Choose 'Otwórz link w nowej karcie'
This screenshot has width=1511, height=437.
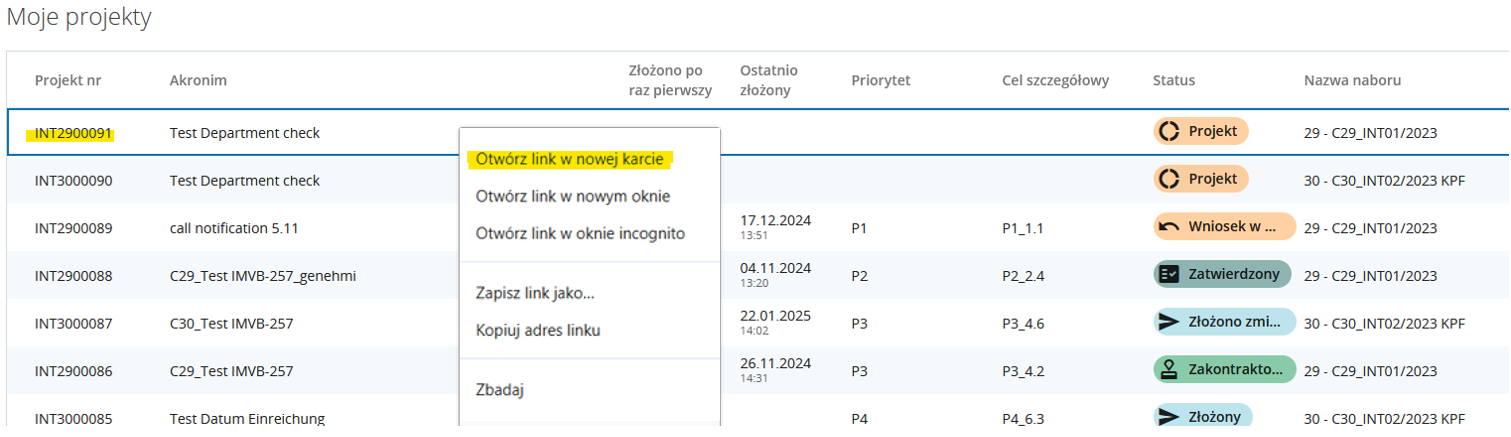(x=569, y=159)
